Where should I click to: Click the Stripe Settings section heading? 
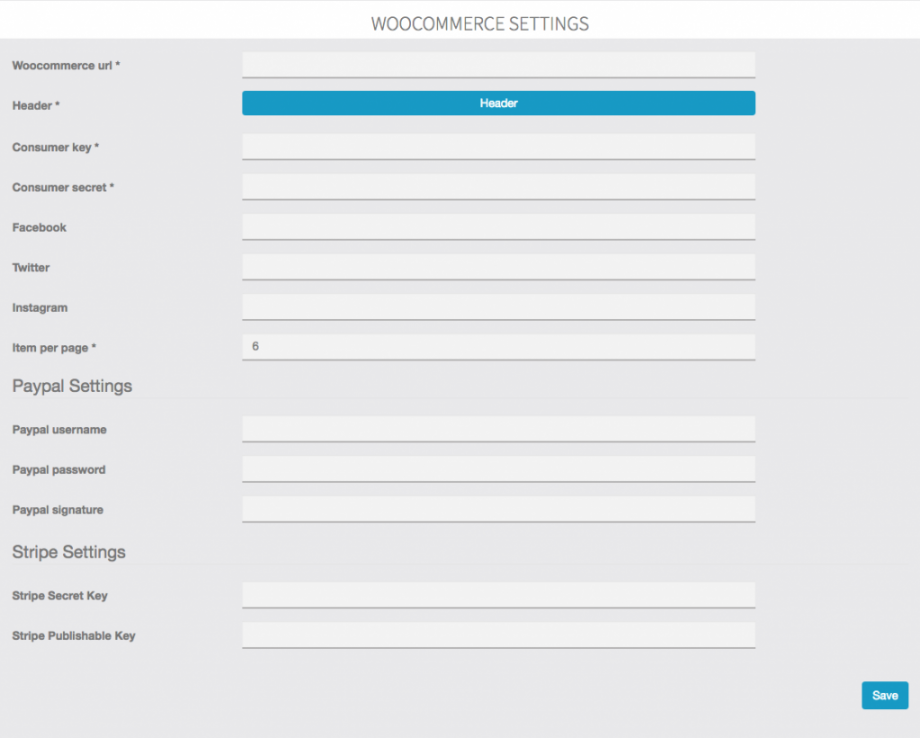click(x=69, y=552)
